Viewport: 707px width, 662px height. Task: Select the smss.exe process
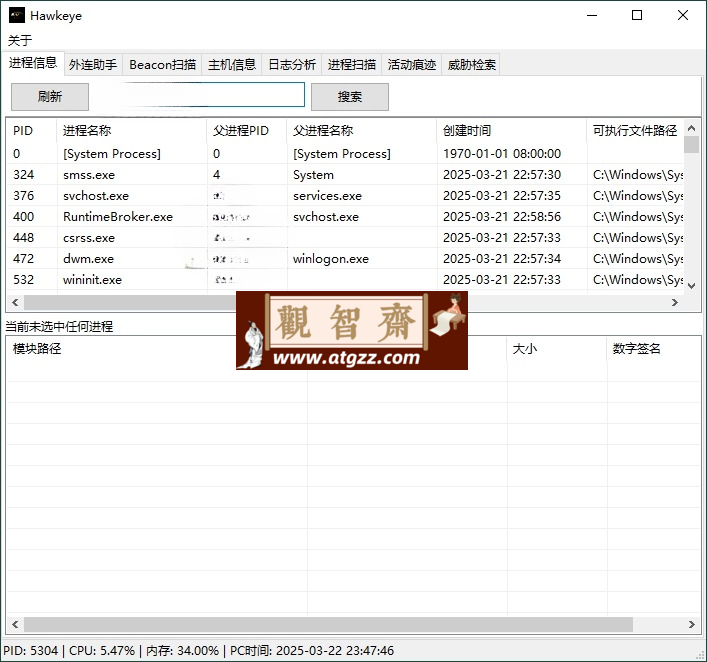89,175
